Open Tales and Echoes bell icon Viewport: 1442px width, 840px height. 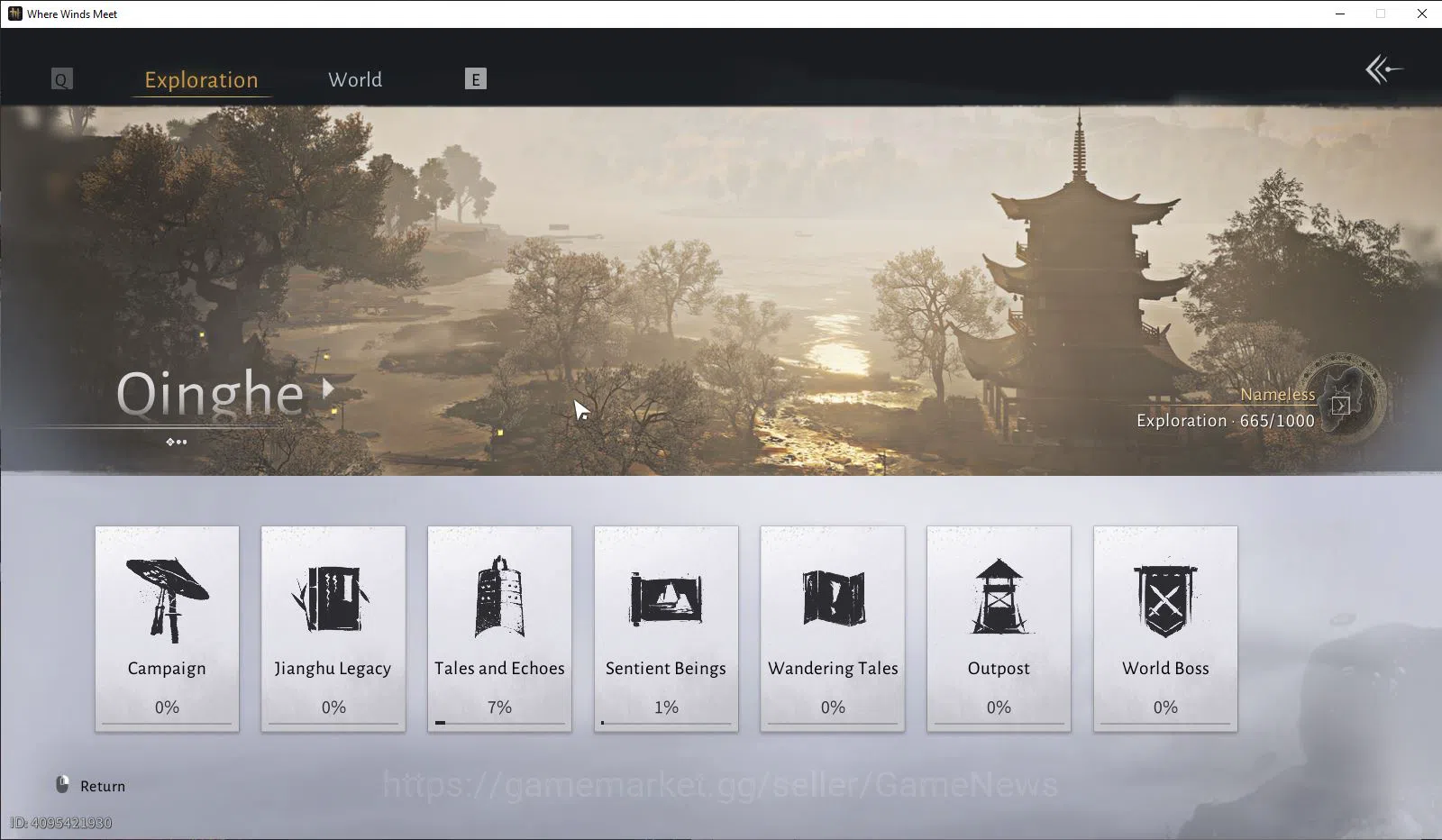(499, 597)
